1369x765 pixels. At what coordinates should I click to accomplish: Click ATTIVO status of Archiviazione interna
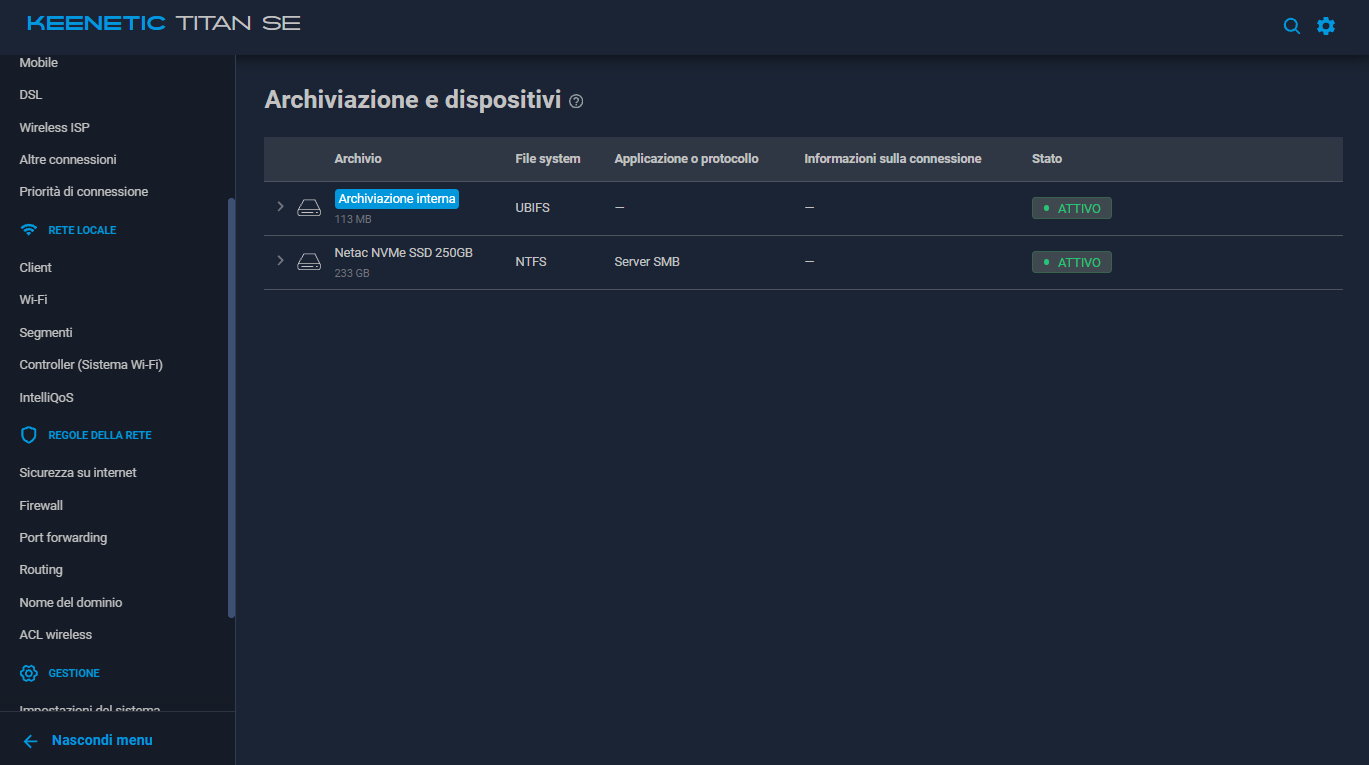(x=1072, y=208)
